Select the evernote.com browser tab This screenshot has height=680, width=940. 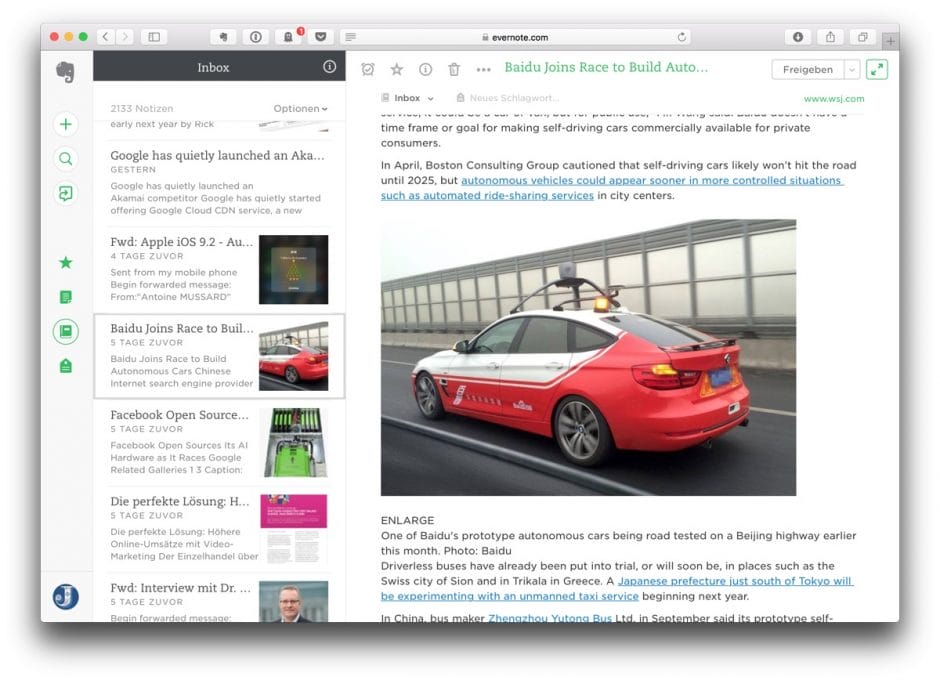tap(520, 36)
